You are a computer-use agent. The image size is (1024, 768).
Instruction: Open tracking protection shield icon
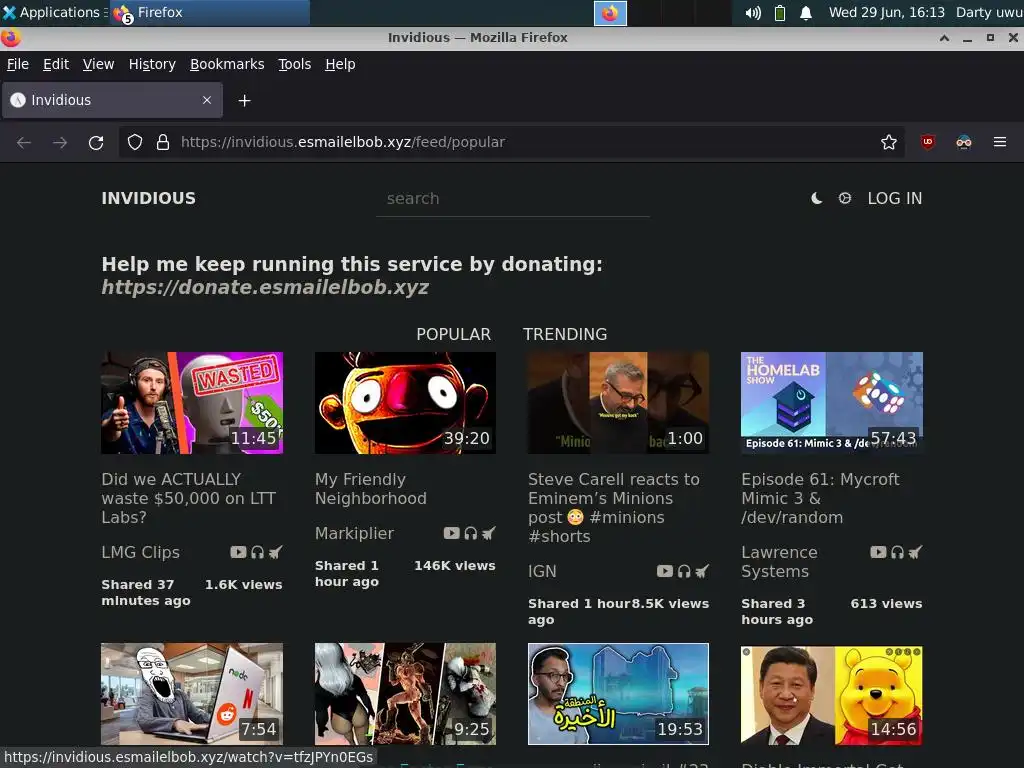135,142
